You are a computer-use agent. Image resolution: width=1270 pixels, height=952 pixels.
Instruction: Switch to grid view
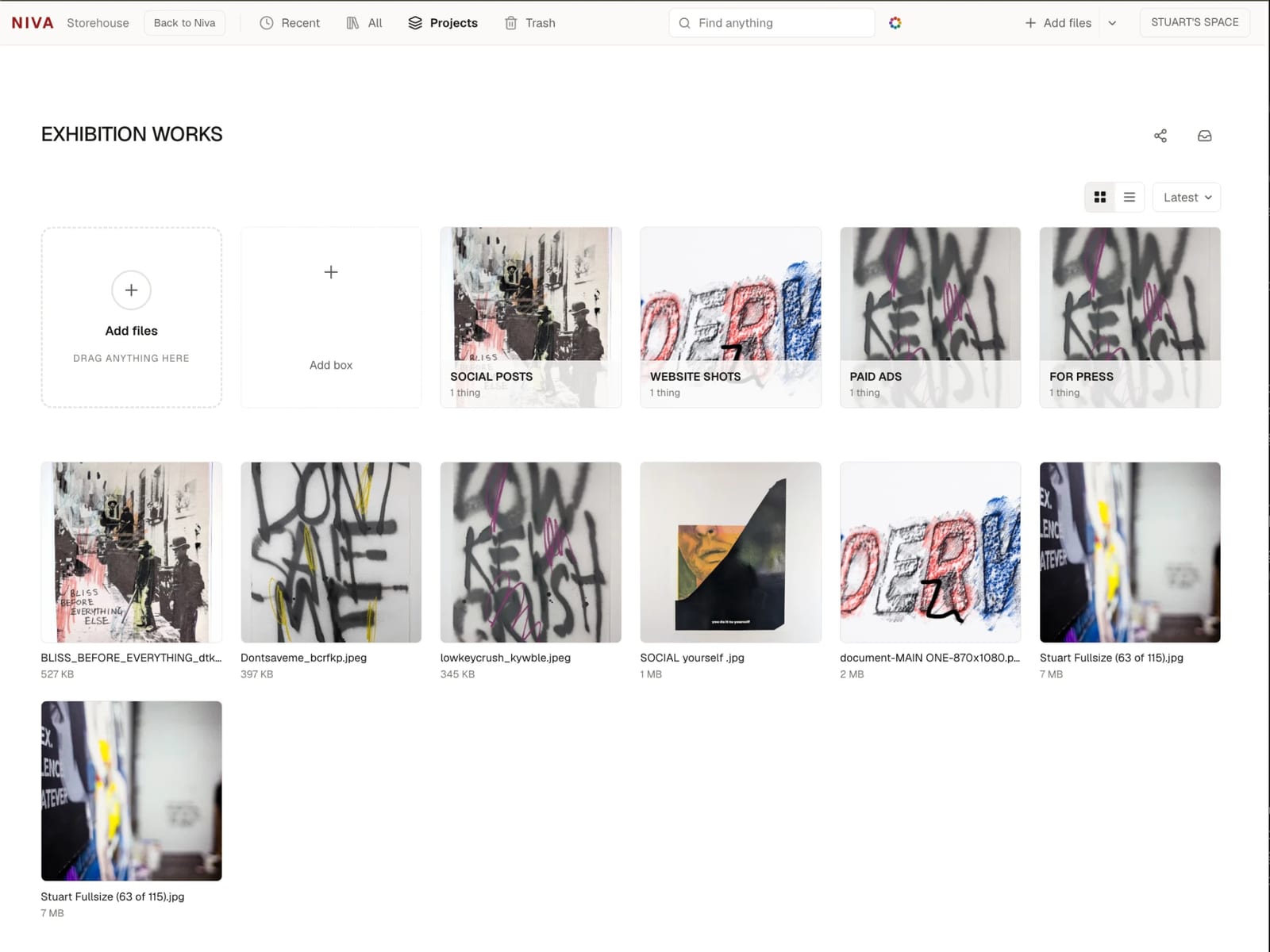[x=1100, y=198]
